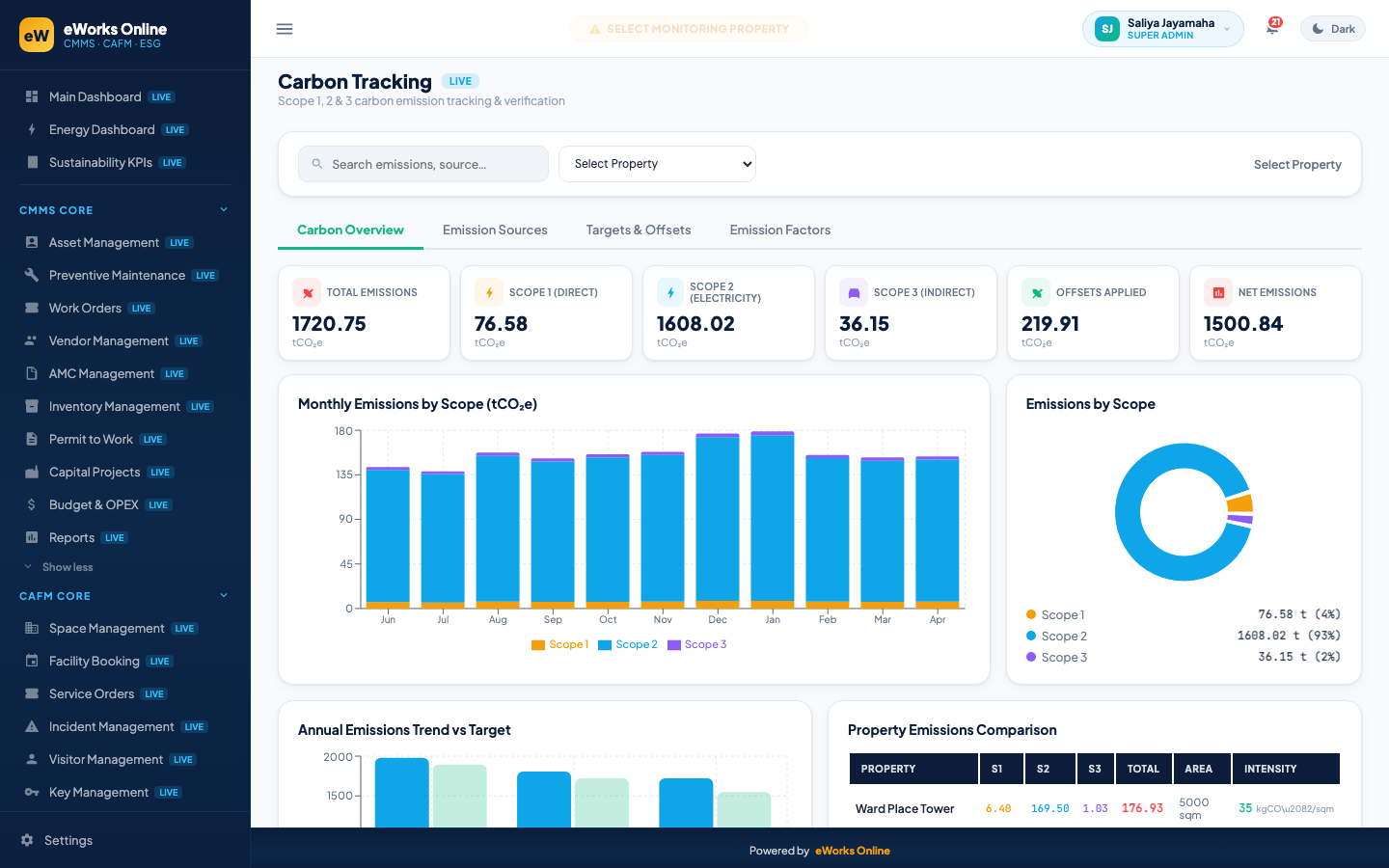Open Vendor Management people icon
This screenshot has height=868, width=1389.
[32, 340]
